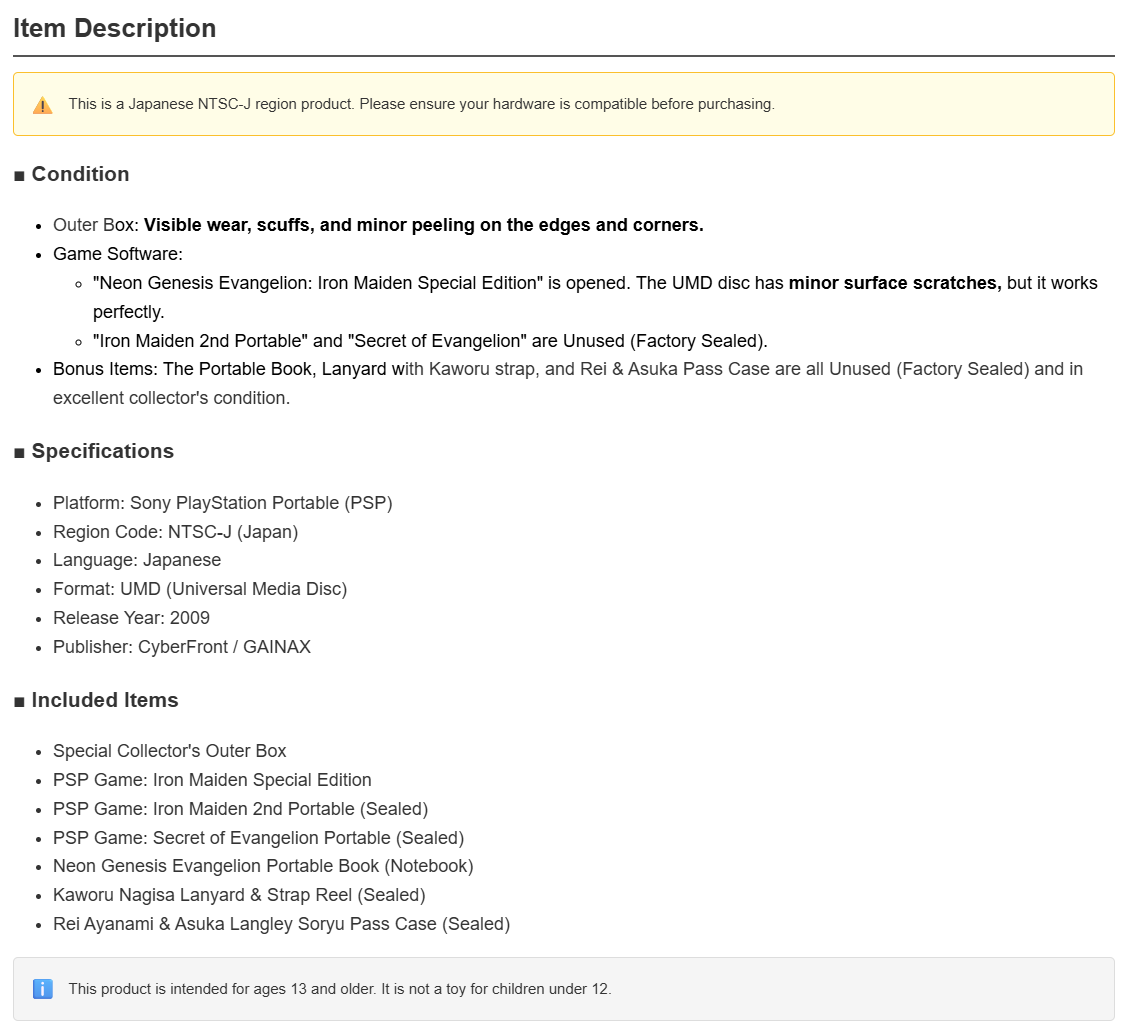Image resolution: width=1121 pixels, height=1034 pixels.
Task: Click the 'Game Software:' list item
Action: [x=118, y=254]
